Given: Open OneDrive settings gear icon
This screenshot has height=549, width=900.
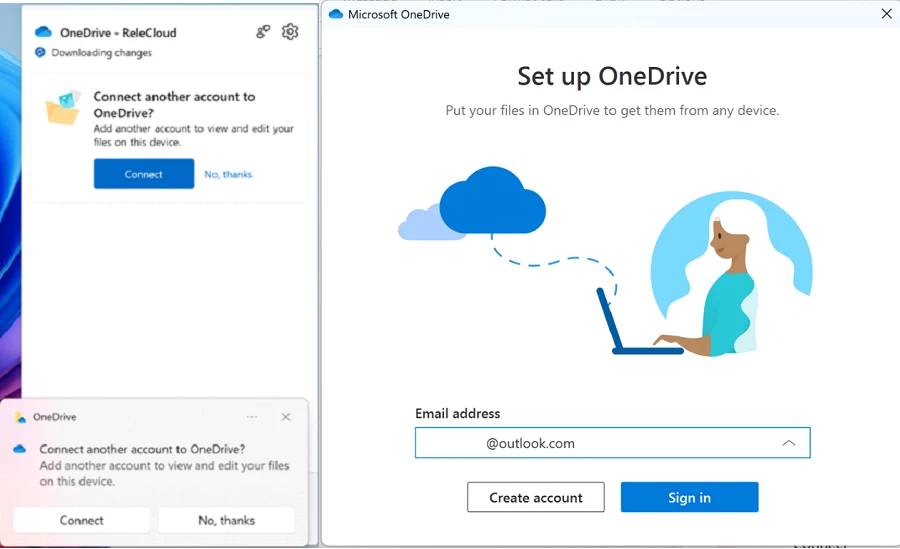Looking at the screenshot, I should click(x=290, y=32).
